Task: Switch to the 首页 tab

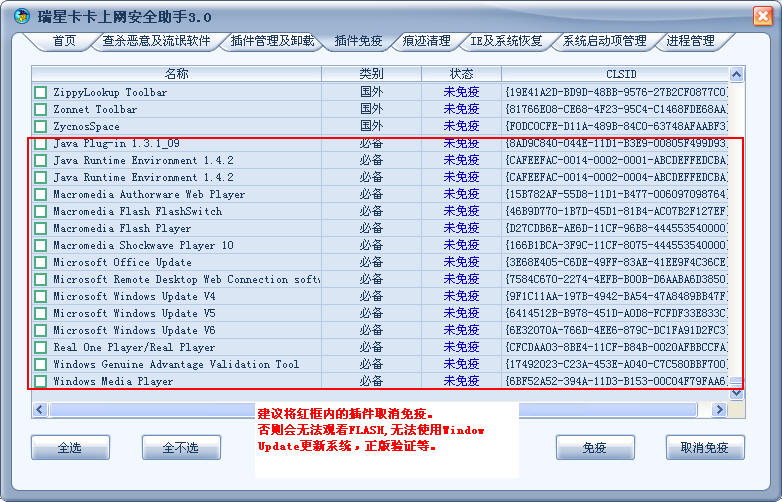Action: [64, 41]
